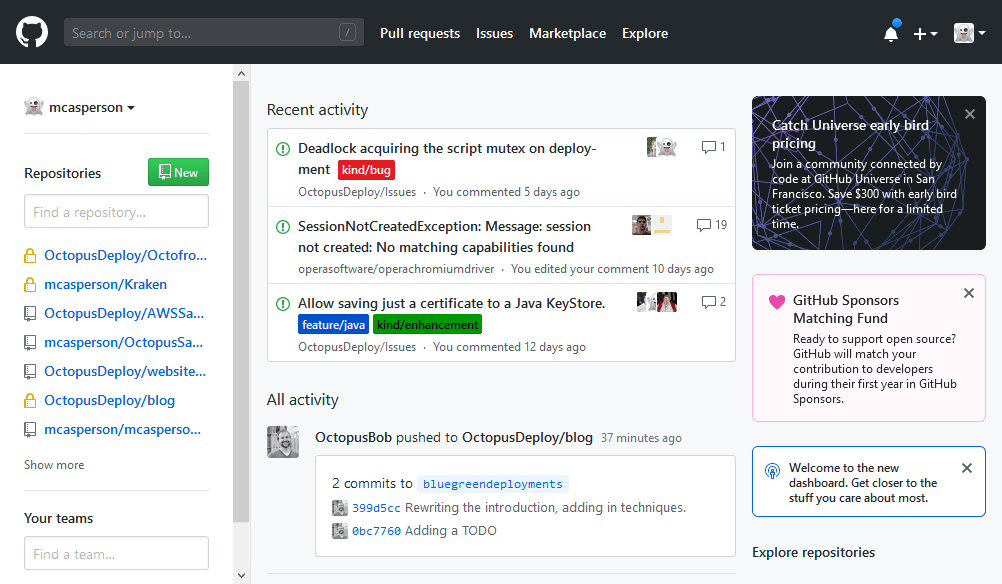Click the green New repository button
The height and width of the screenshot is (584, 1002).
(177, 171)
